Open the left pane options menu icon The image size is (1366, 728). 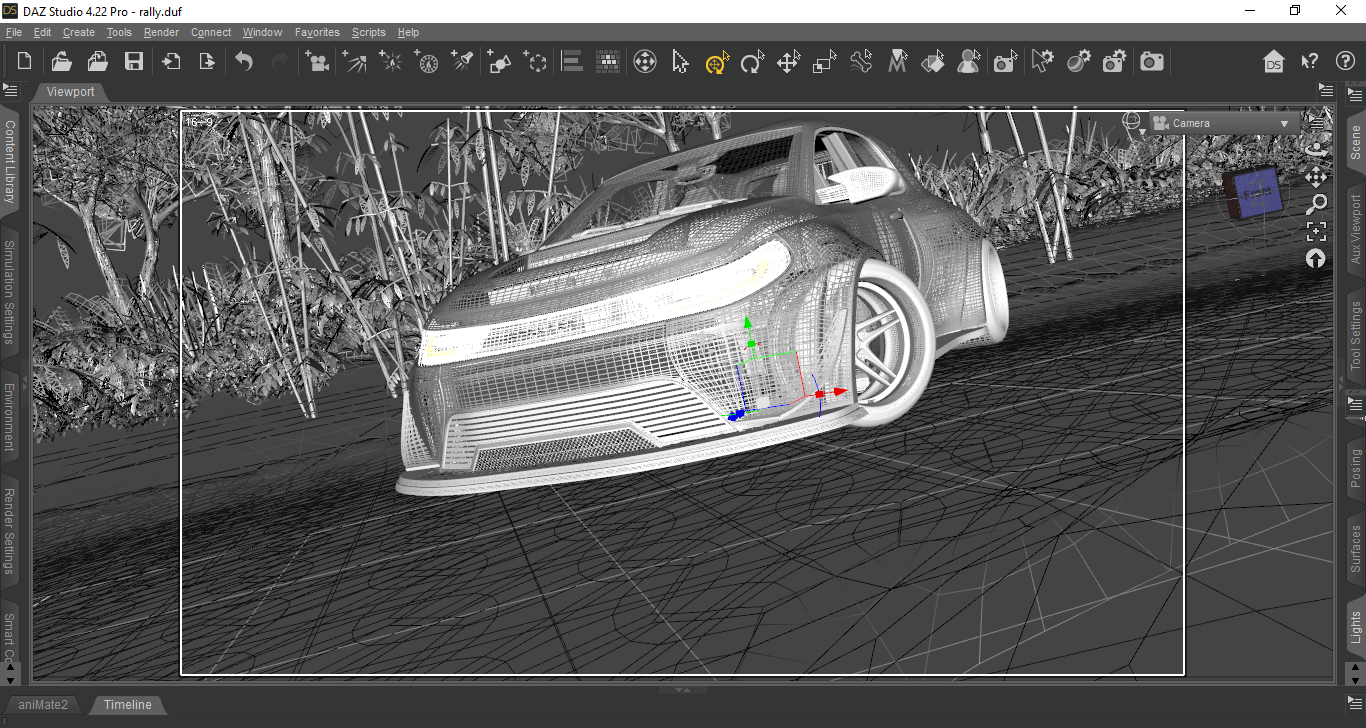pyautogui.click(x=10, y=92)
